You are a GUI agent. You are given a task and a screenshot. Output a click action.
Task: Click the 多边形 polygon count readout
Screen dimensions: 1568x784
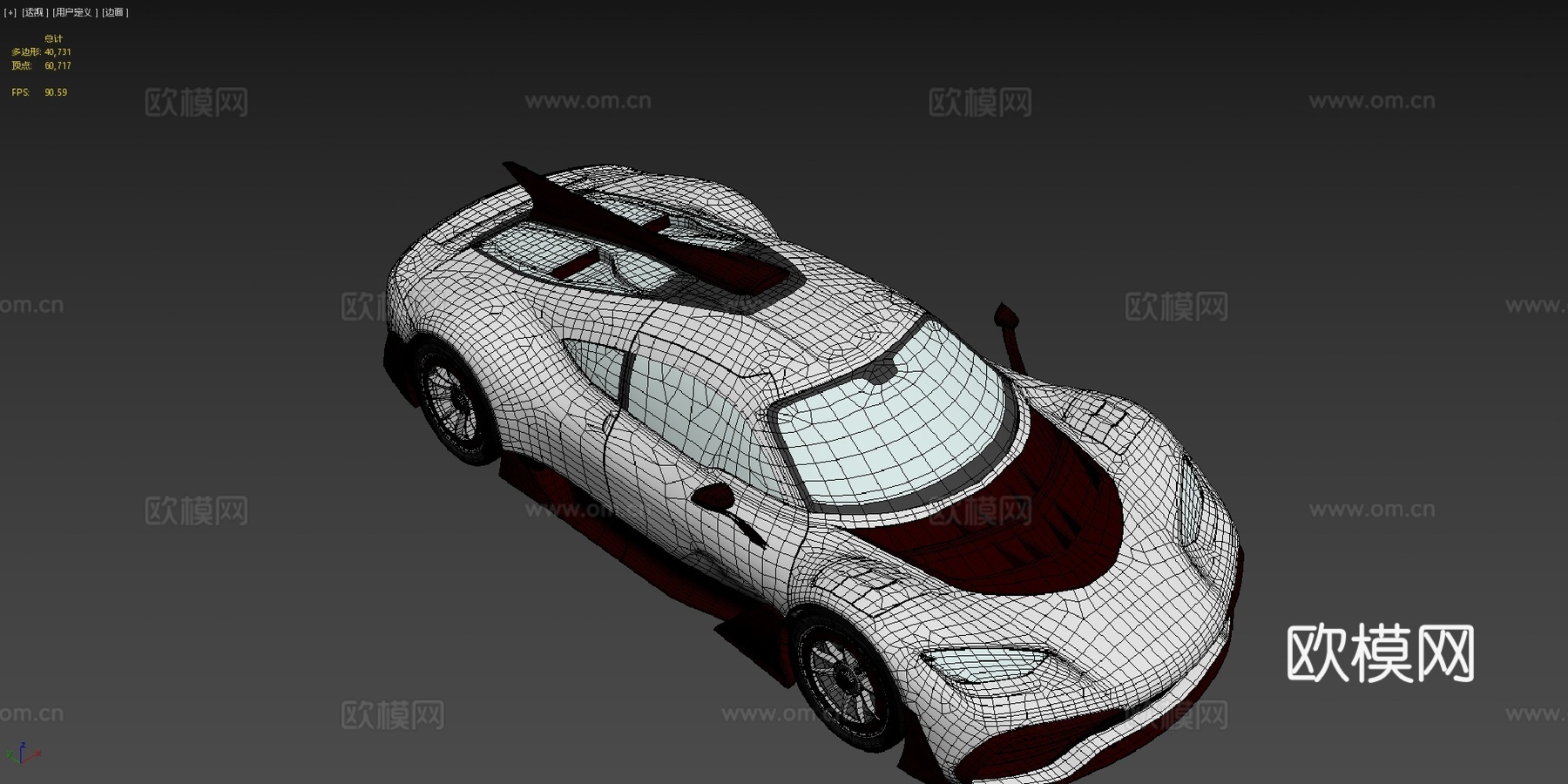(42, 51)
